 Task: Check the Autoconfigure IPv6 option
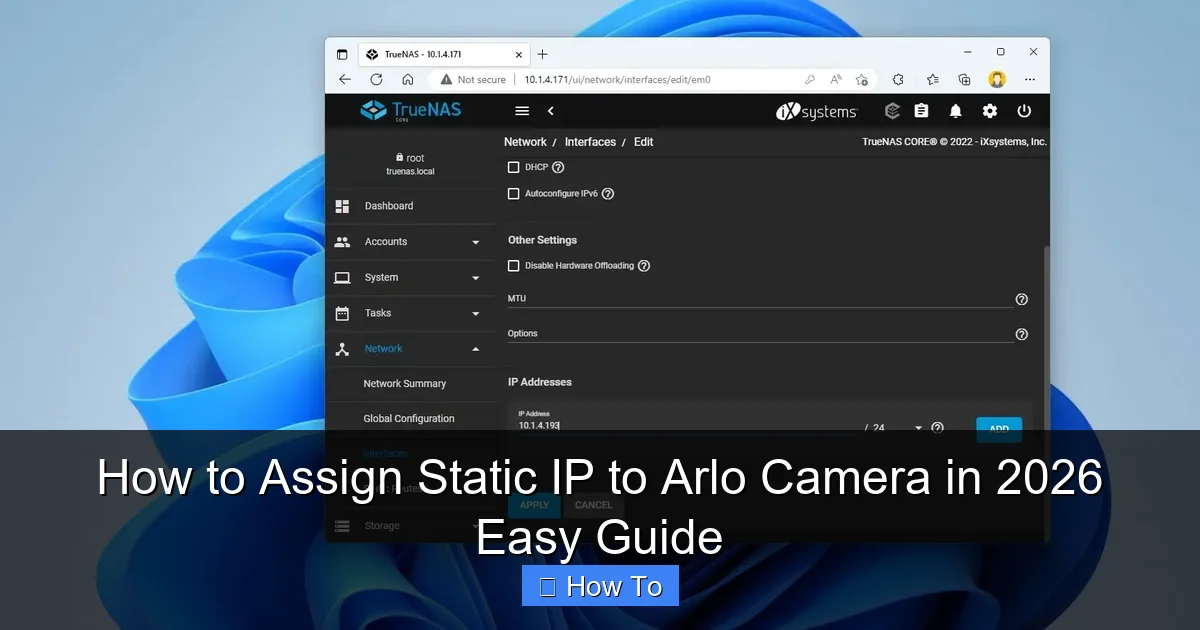click(x=513, y=193)
